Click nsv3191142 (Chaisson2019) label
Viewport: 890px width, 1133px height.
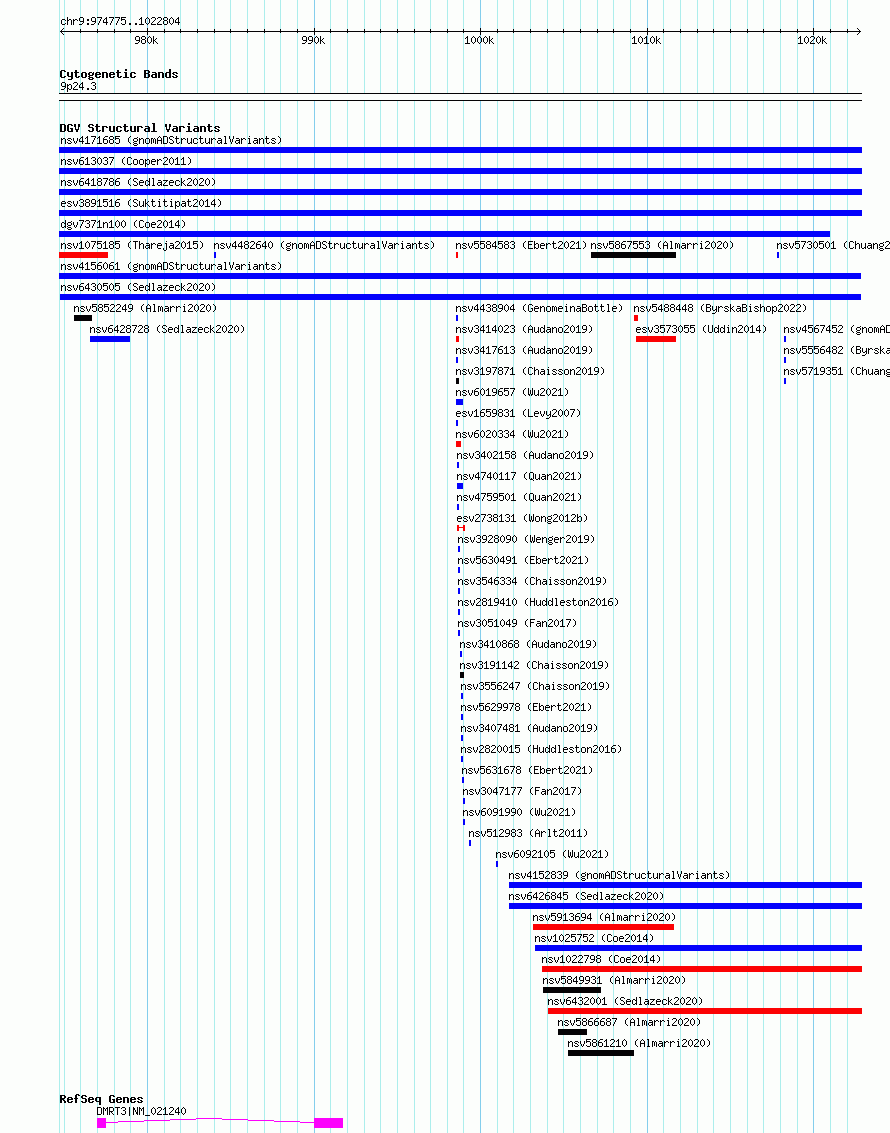tap(534, 664)
